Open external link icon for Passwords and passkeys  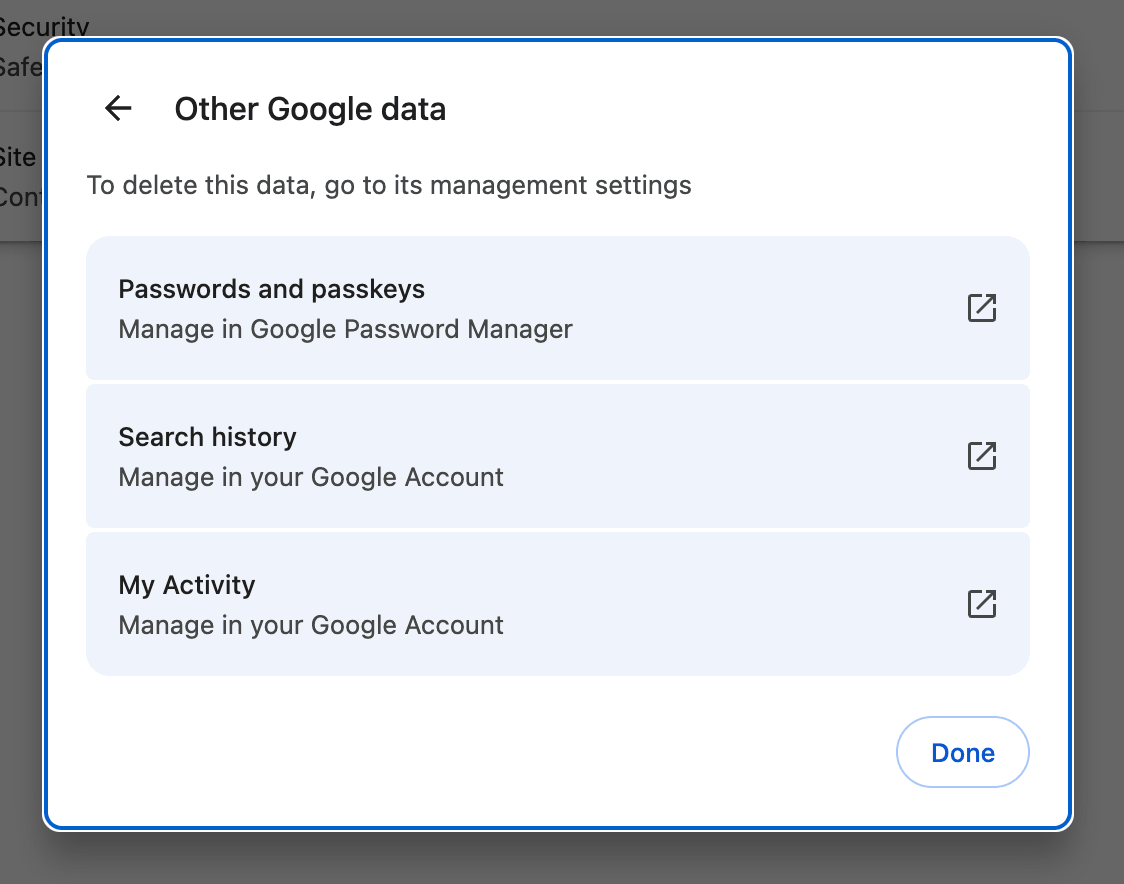981,308
